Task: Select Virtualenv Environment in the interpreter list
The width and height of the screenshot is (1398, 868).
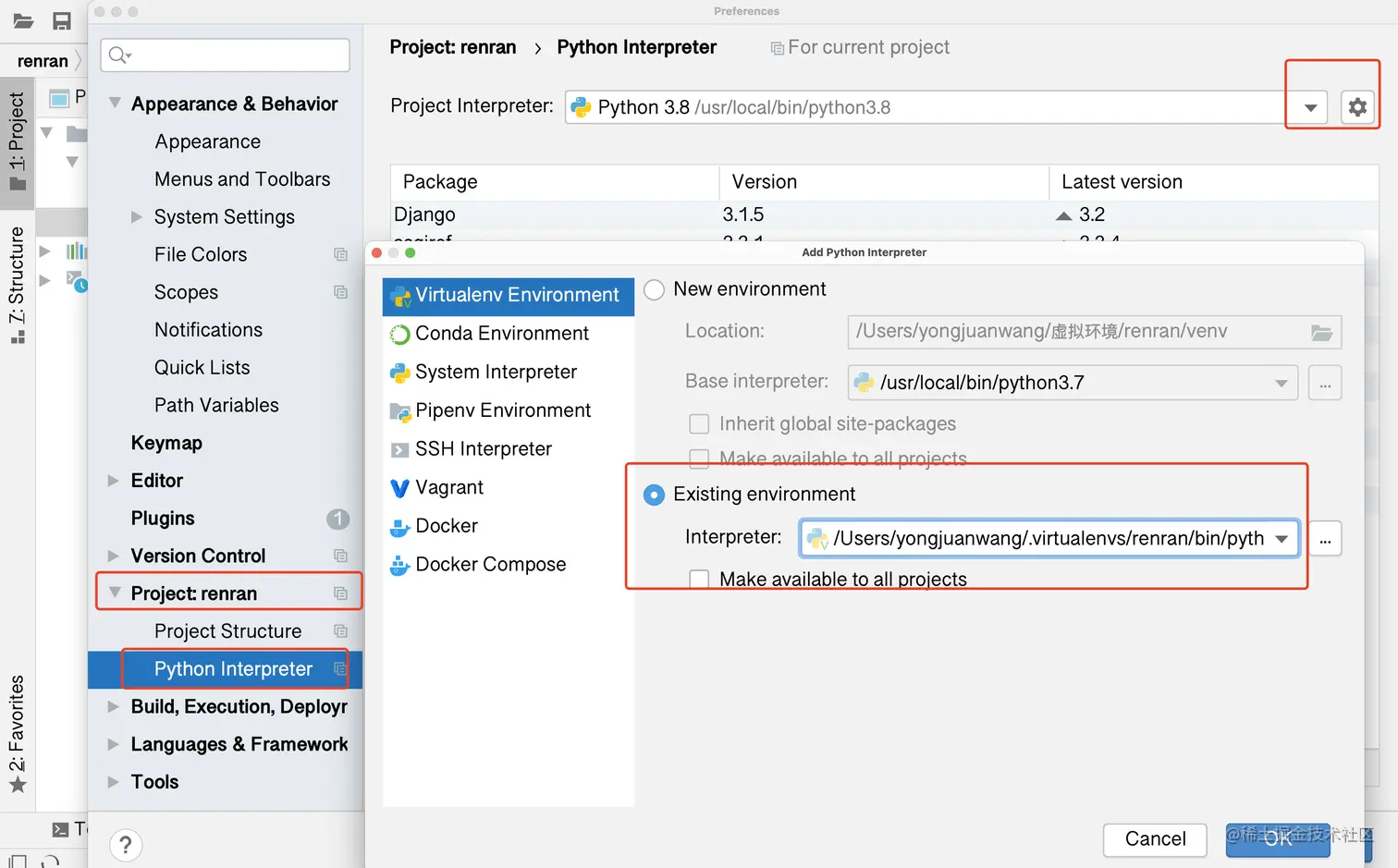Action: point(508,295)
